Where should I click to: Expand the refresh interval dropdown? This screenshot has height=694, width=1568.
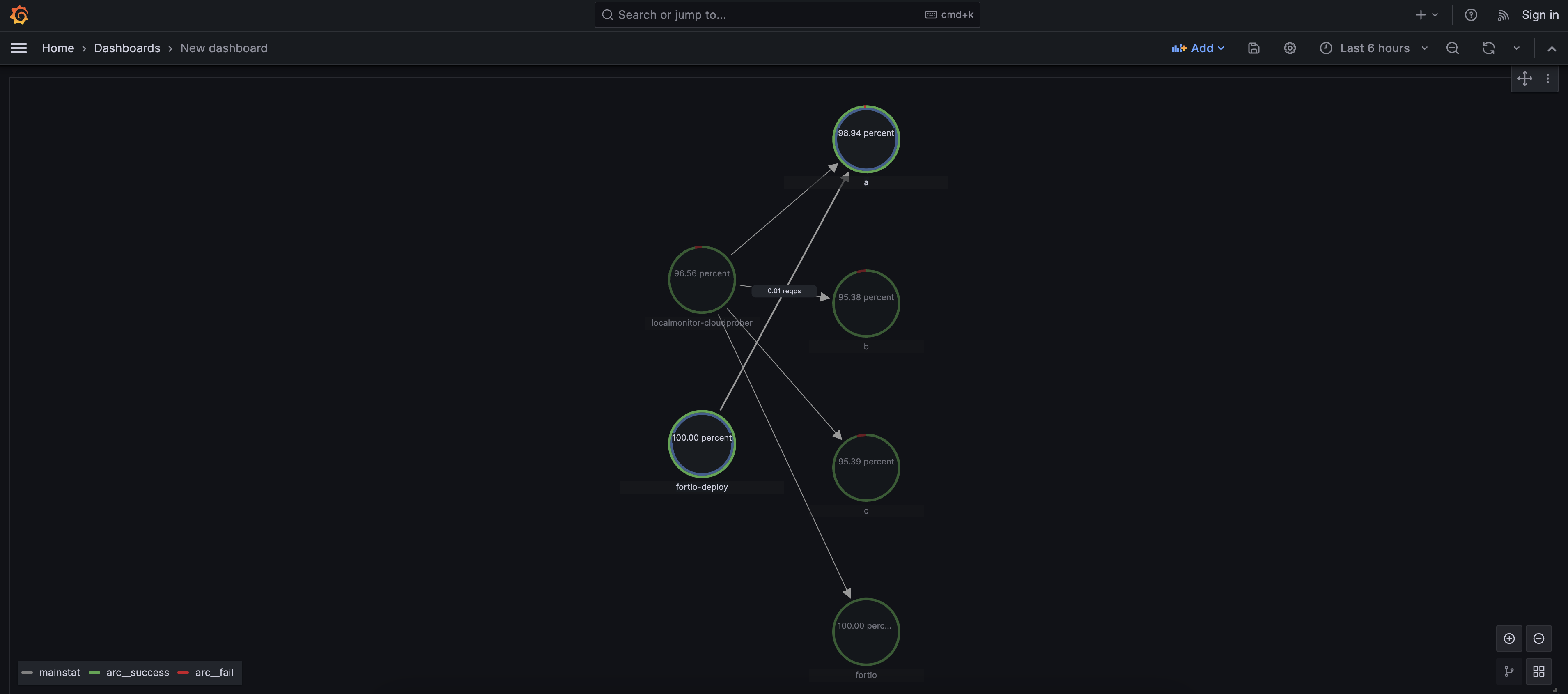1516,48
